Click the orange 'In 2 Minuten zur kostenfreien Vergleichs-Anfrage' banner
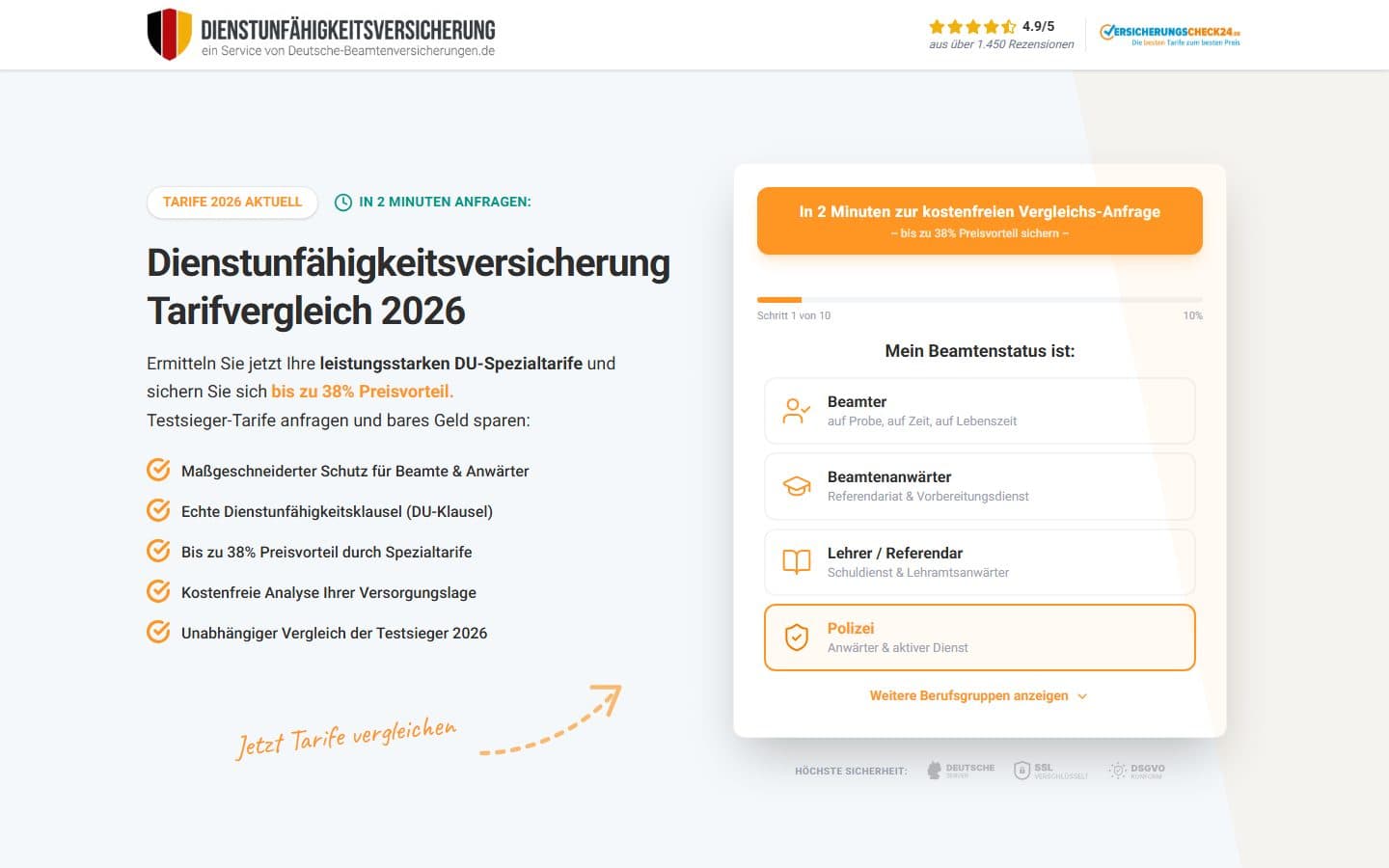 tap(980, 221)
